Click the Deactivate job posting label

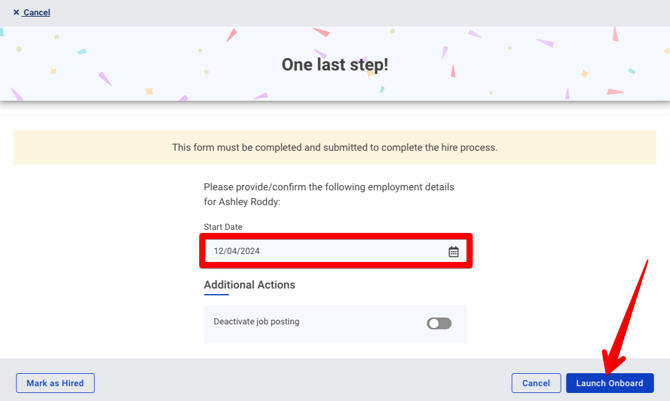pos(256,322)
